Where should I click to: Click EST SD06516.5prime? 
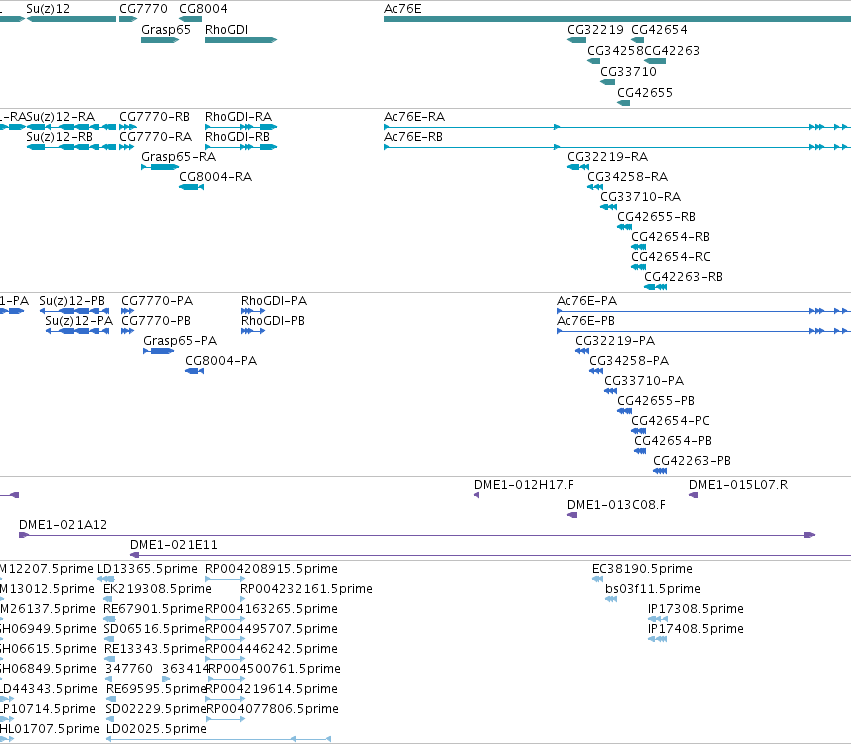pyautogui.click(x=154, y=629)
